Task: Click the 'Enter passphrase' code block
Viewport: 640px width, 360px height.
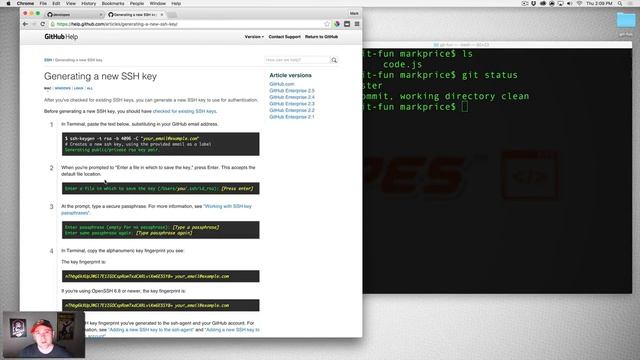Action: (x=160, y=230)
